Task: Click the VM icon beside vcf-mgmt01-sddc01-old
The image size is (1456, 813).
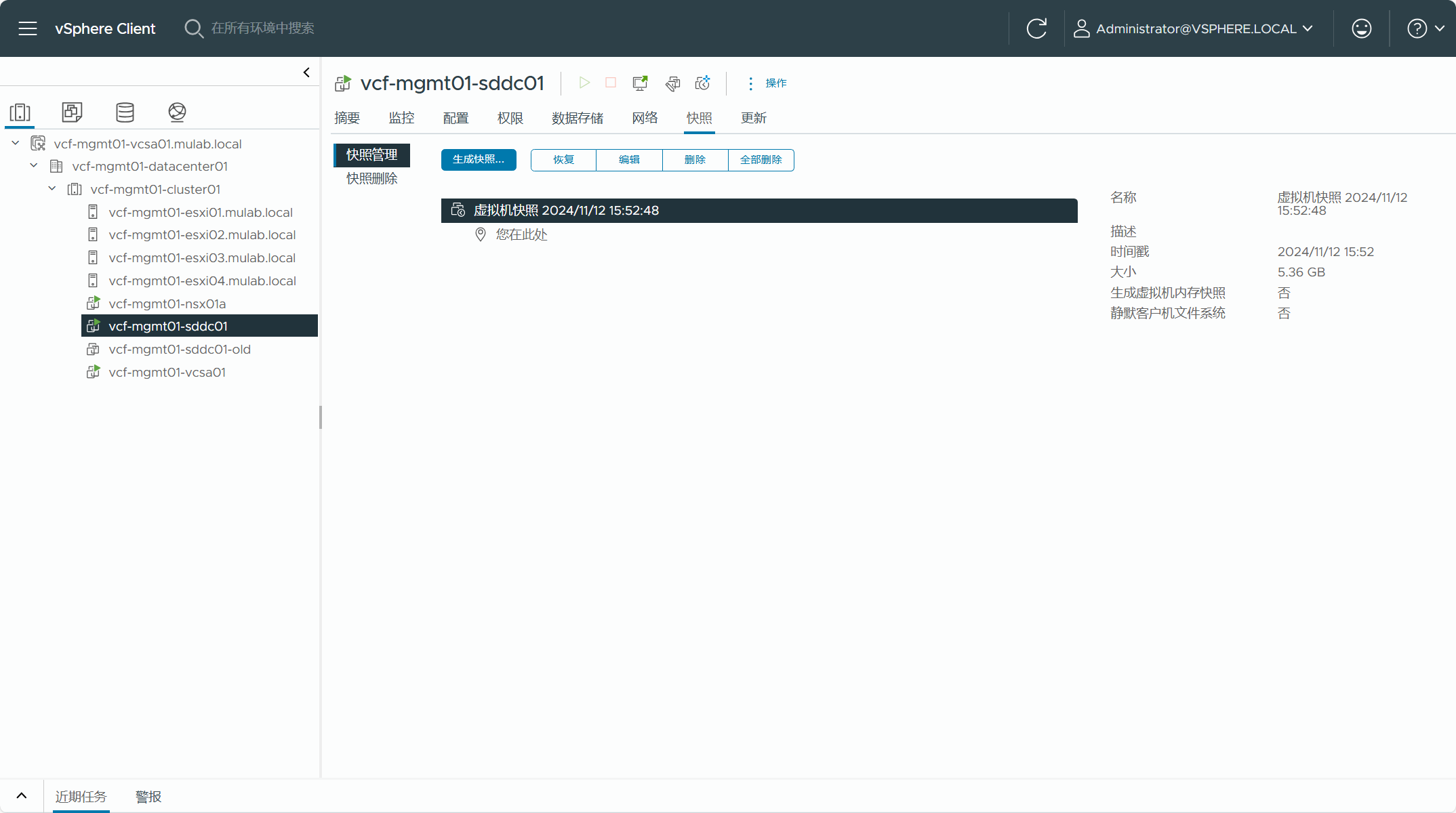Action: coord(93,349)
